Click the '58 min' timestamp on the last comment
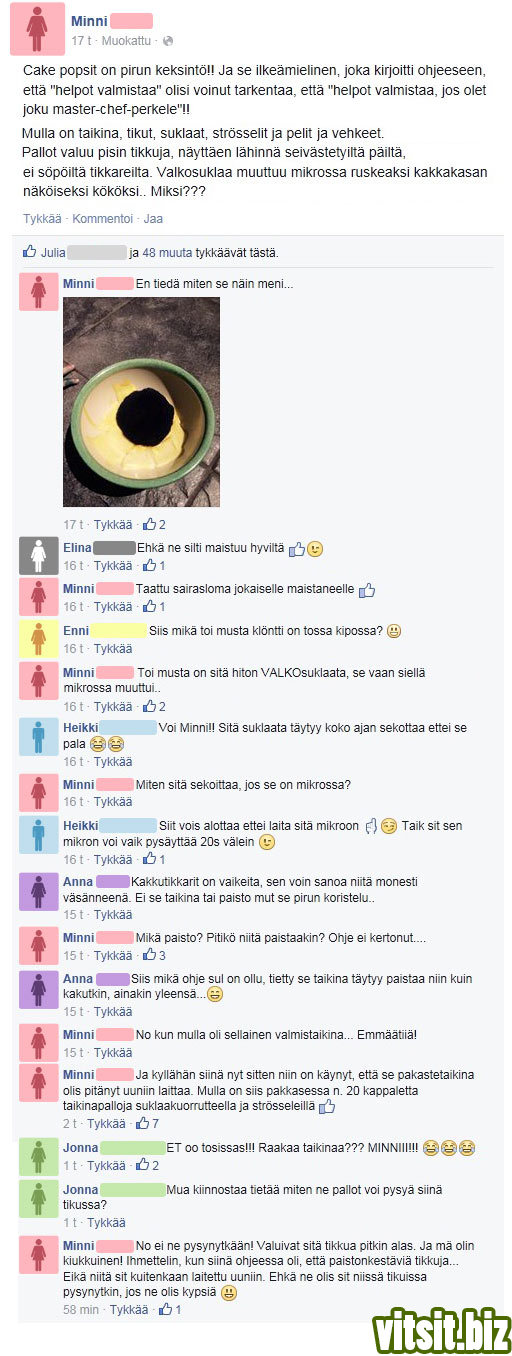 (81, 1310)
